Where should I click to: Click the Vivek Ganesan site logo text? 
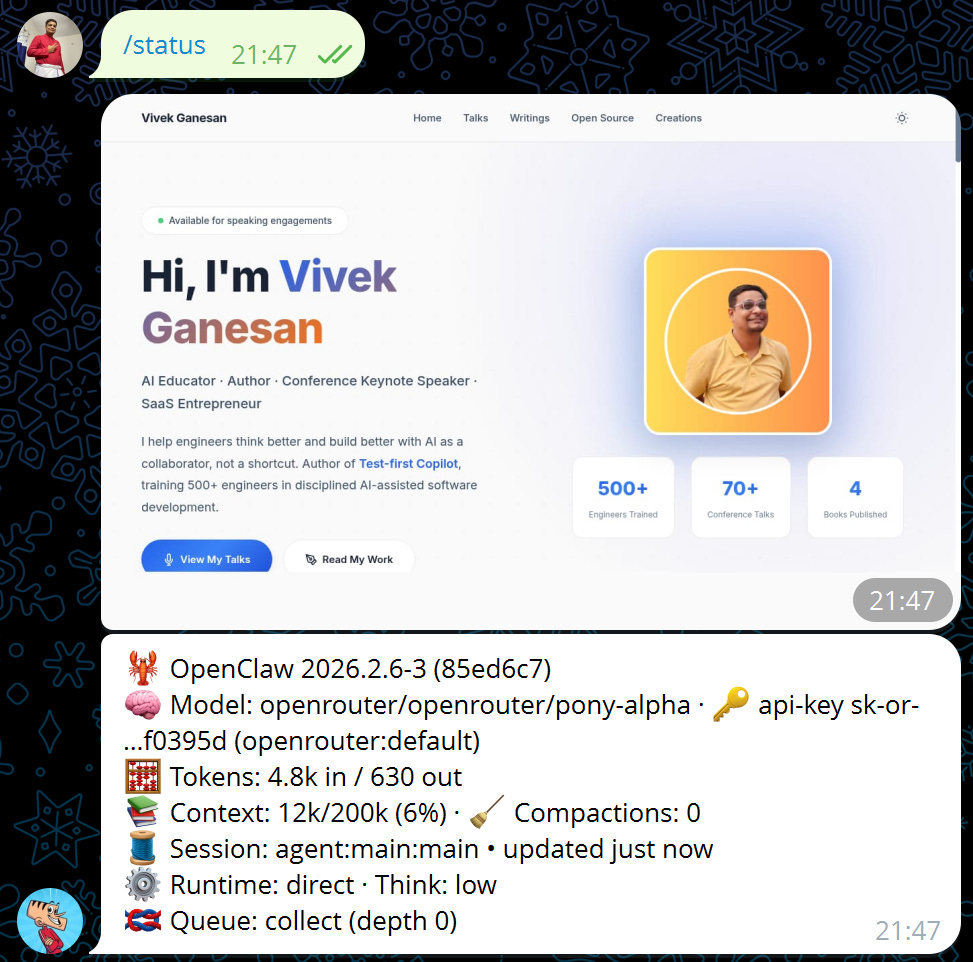184,118
